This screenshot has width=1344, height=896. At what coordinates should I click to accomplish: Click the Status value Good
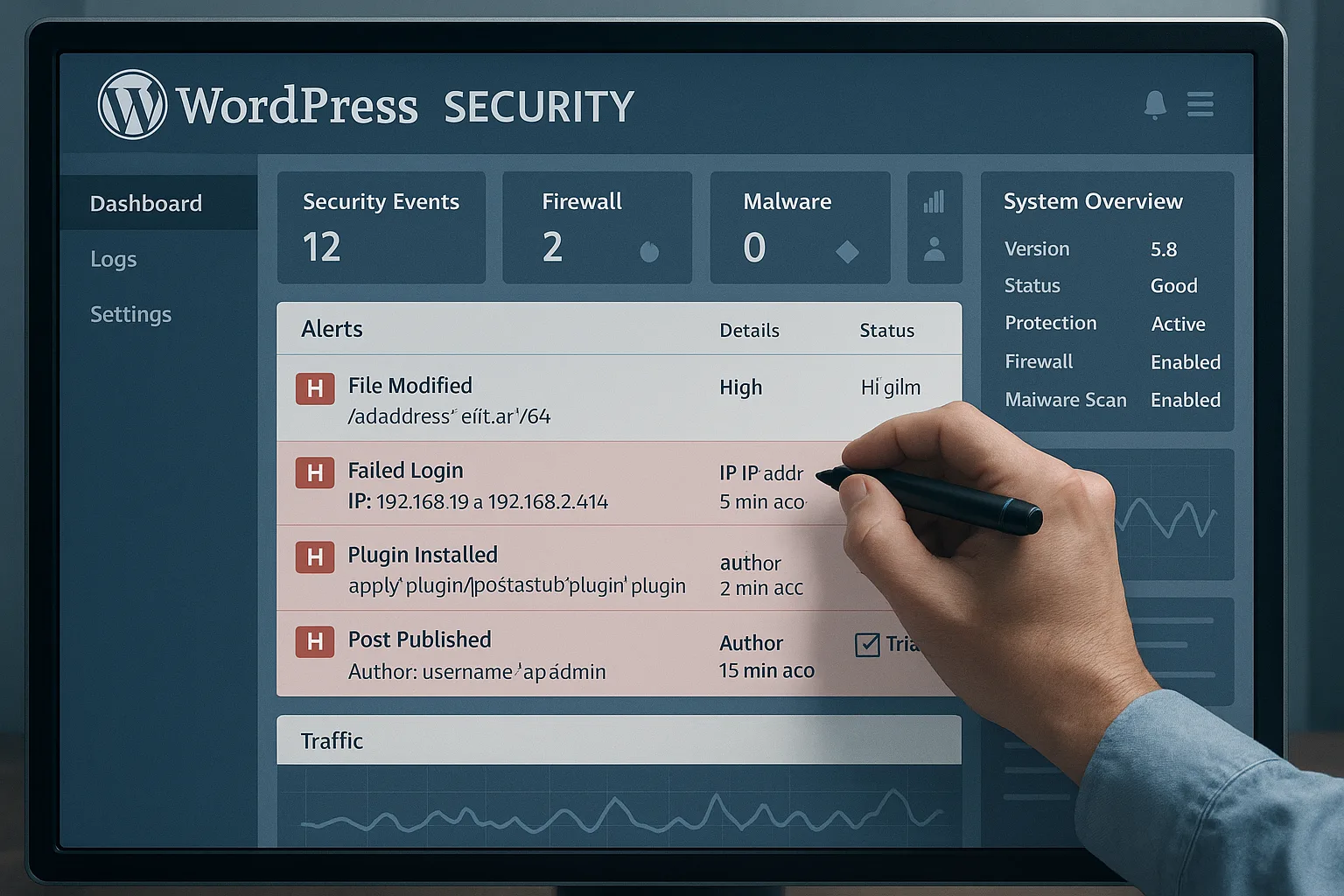[1173, 286]
